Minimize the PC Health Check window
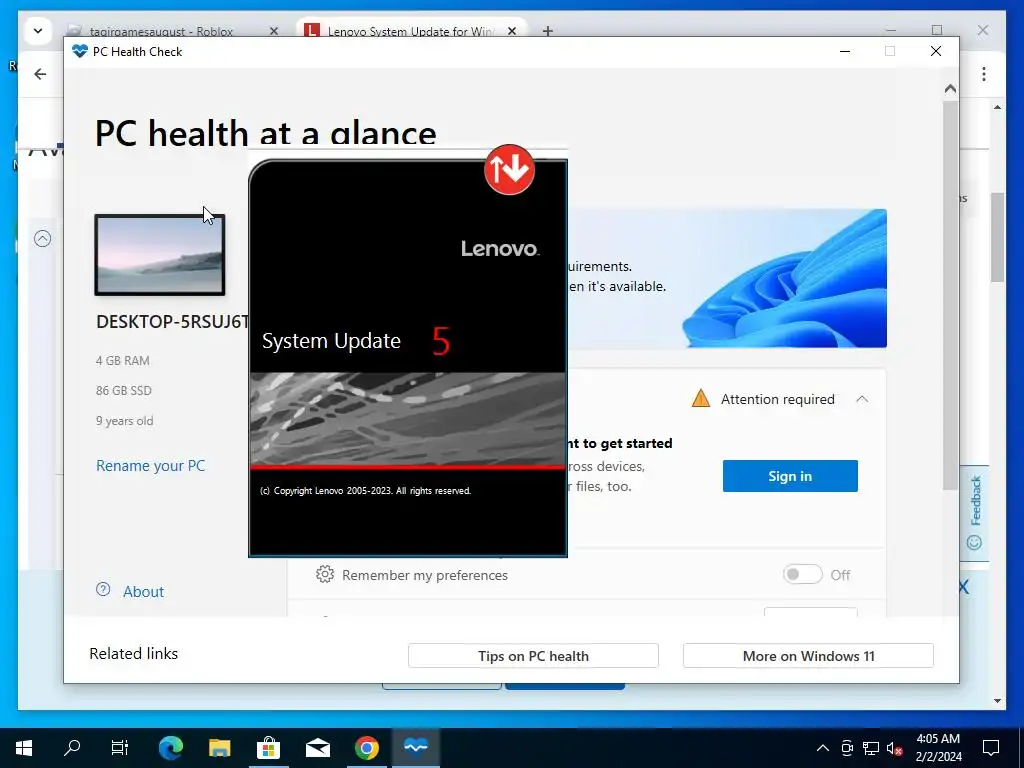This screenshot has width=1024, height=768. pos(845,51)
